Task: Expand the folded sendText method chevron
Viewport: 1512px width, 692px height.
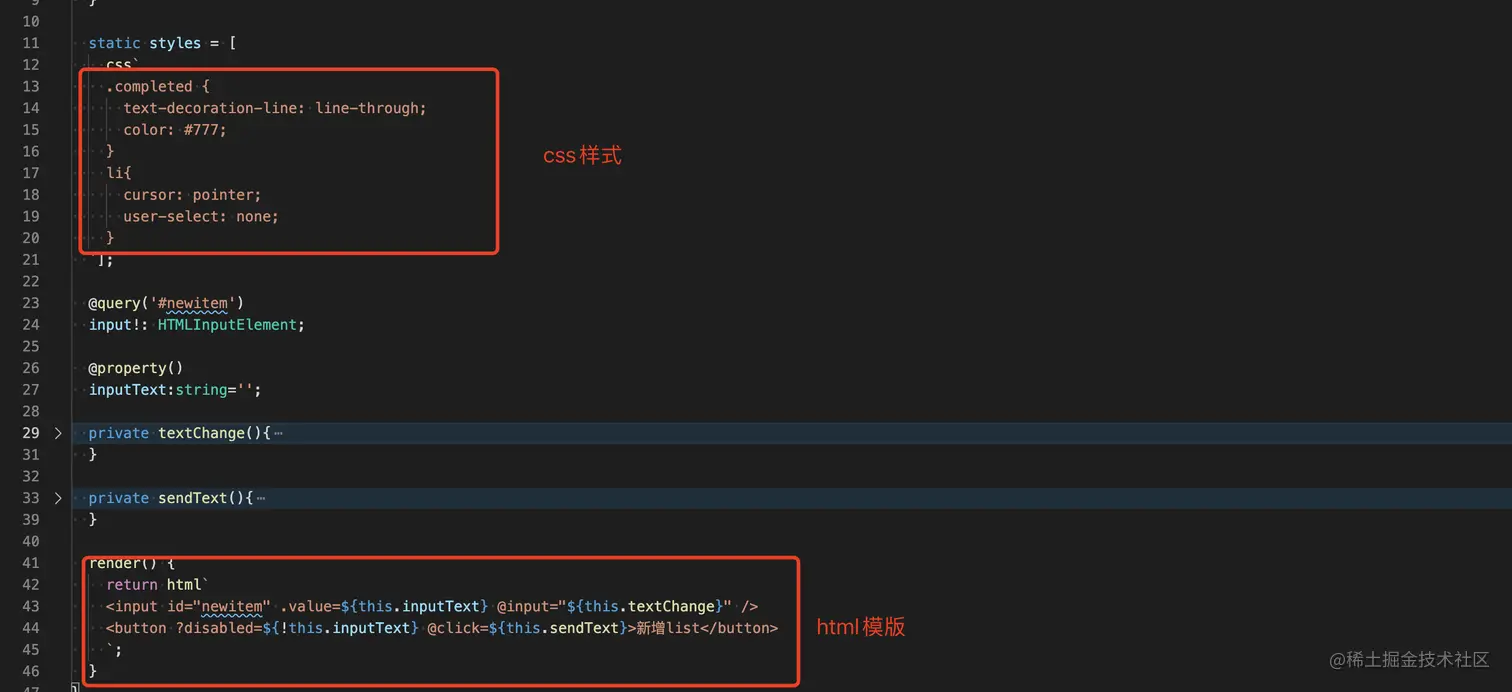Action: pos(58,498)
